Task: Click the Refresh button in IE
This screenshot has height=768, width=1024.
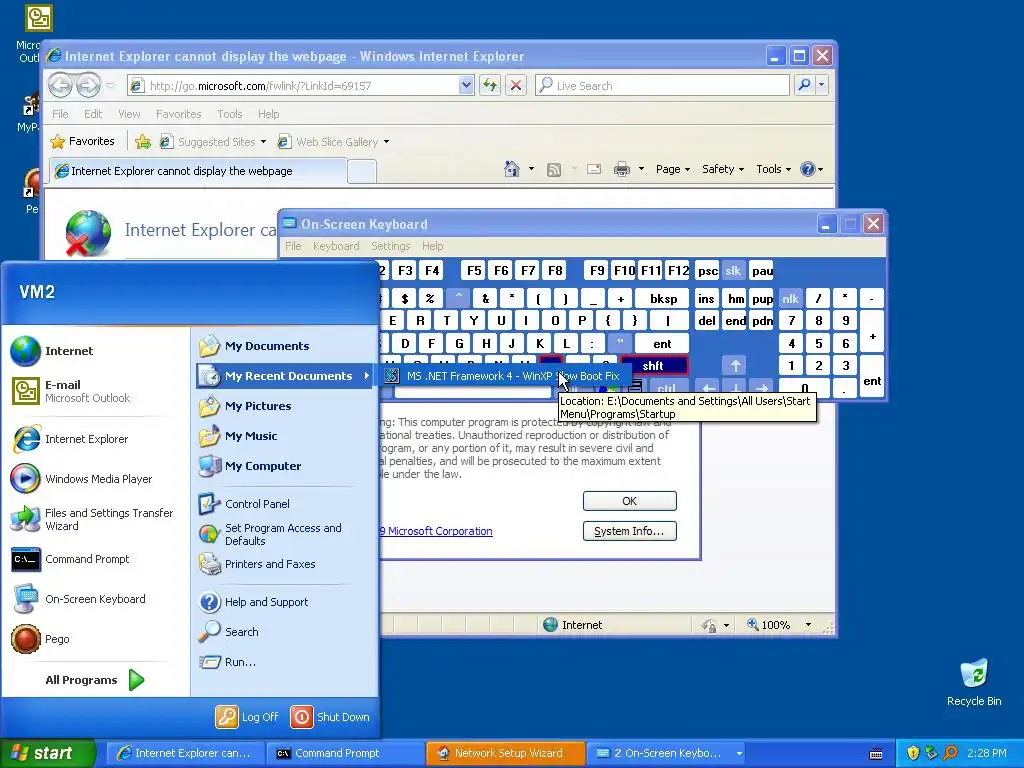Action: coord(490,85)
